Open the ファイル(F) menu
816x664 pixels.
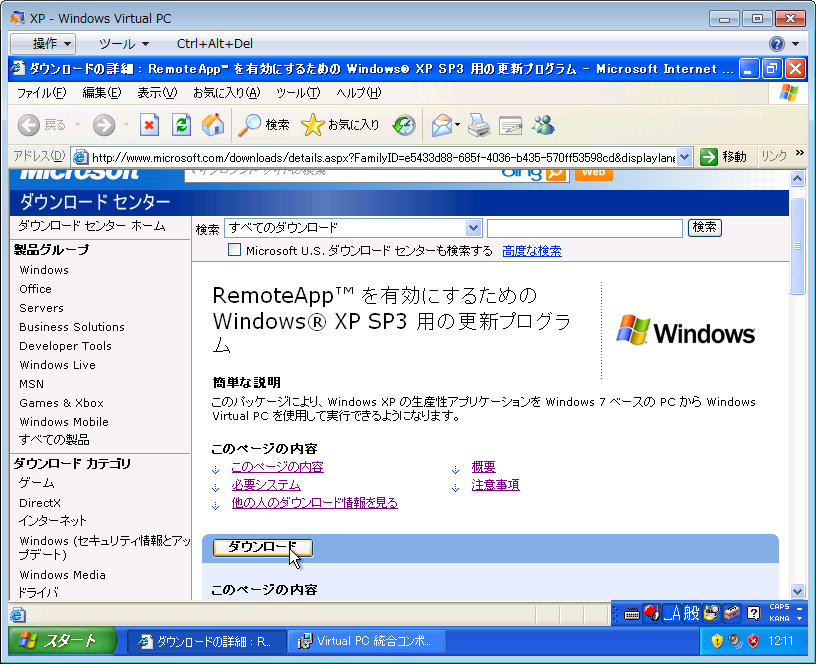(42, 93)
